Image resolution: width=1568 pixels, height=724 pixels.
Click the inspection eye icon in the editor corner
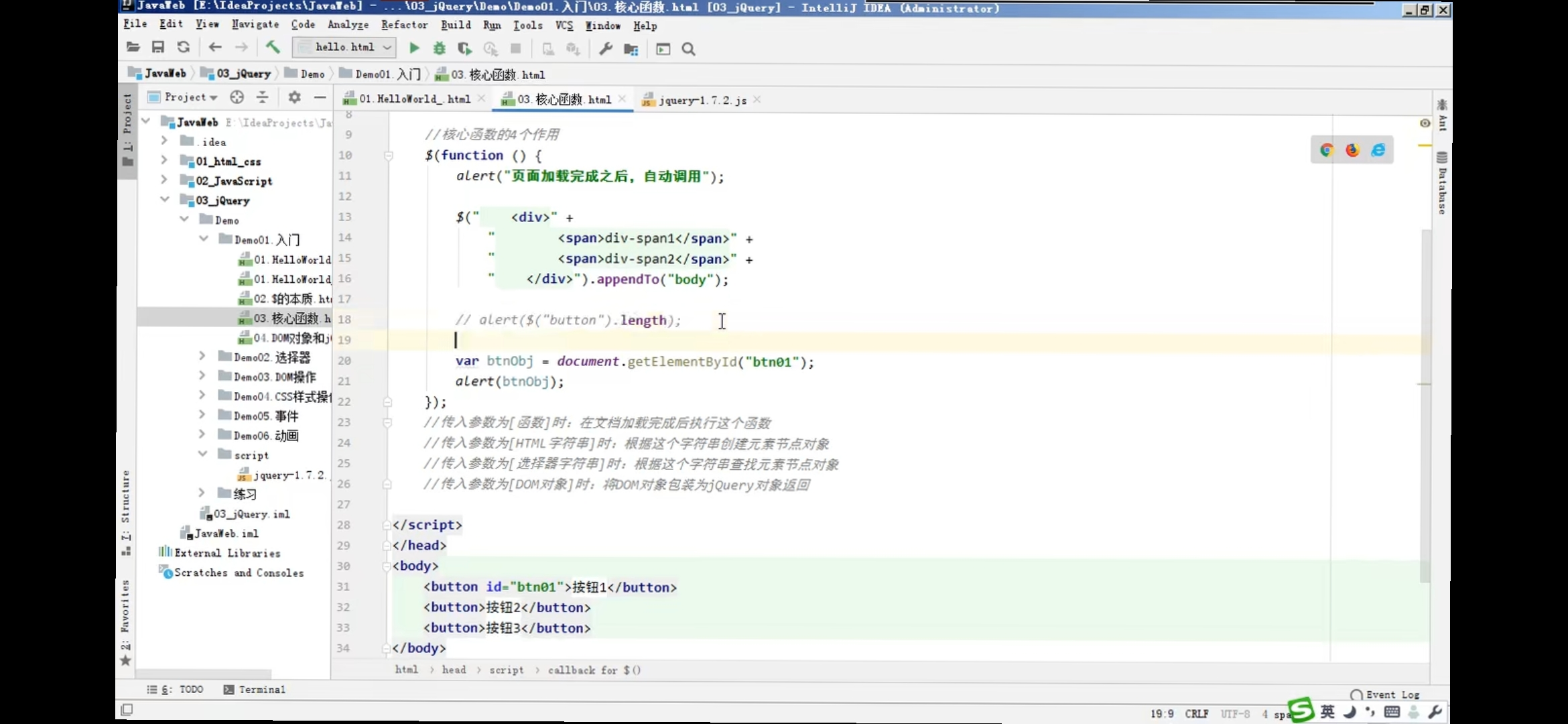click(1425, 123)
